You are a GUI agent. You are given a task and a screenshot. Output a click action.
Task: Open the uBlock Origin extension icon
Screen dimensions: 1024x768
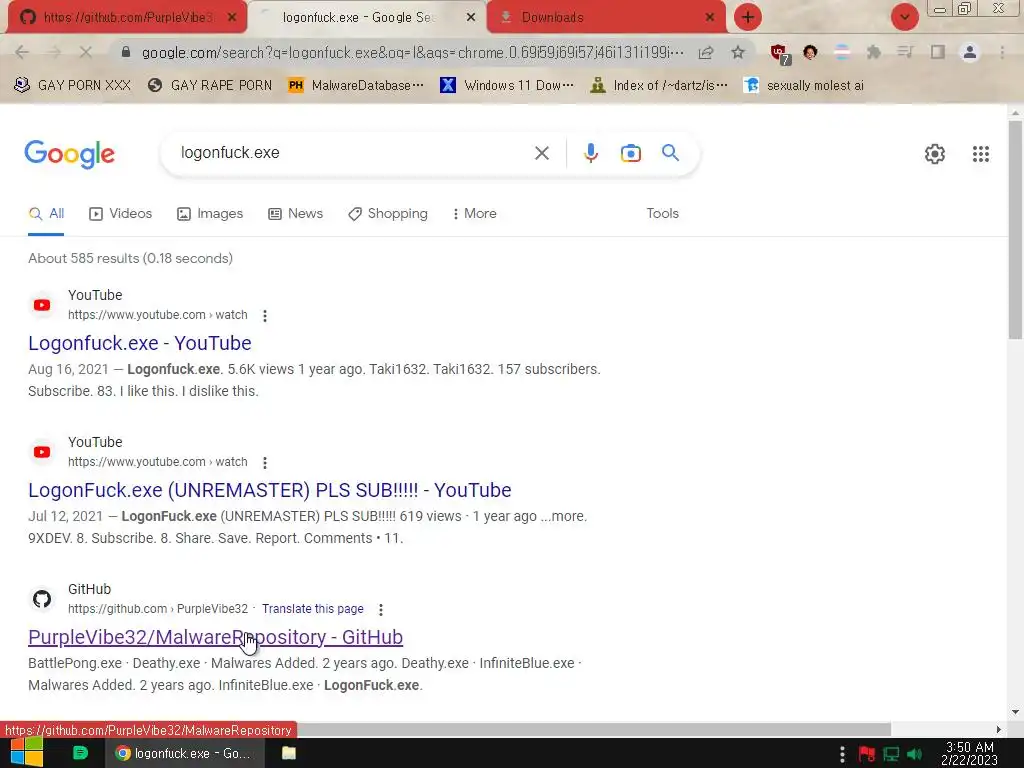tap(779, 53)
